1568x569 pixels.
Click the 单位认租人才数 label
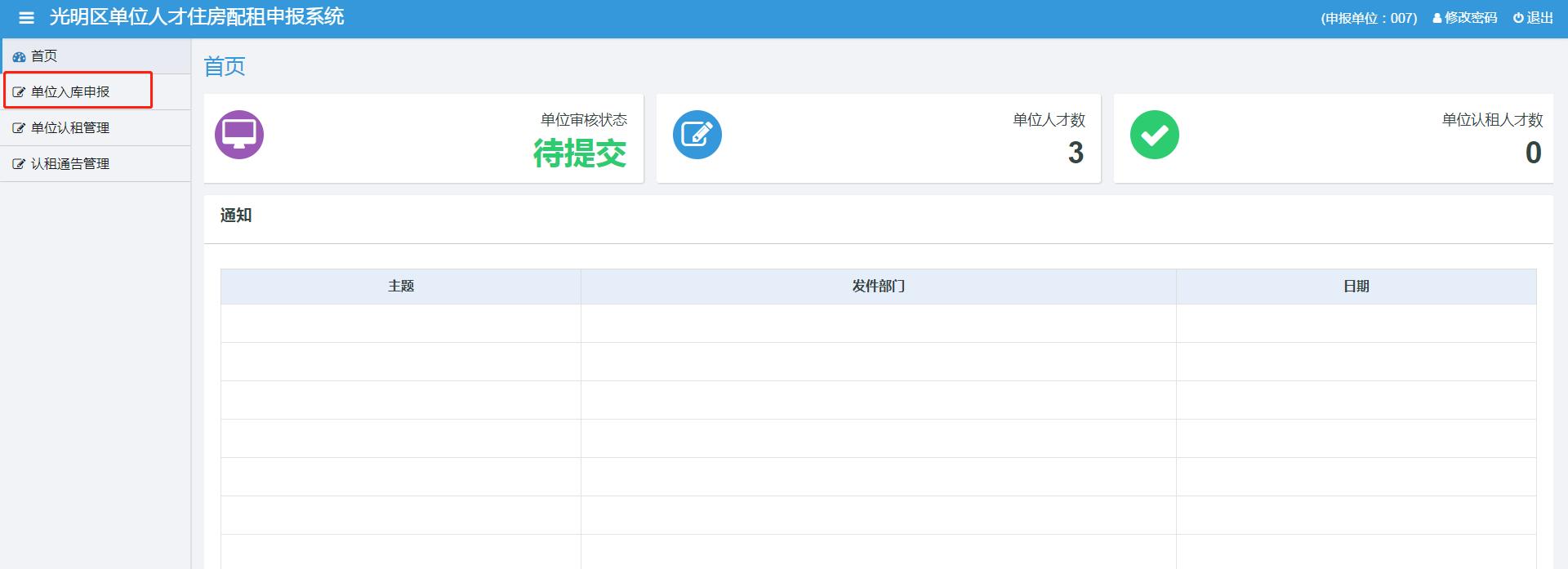[1493, 120]
